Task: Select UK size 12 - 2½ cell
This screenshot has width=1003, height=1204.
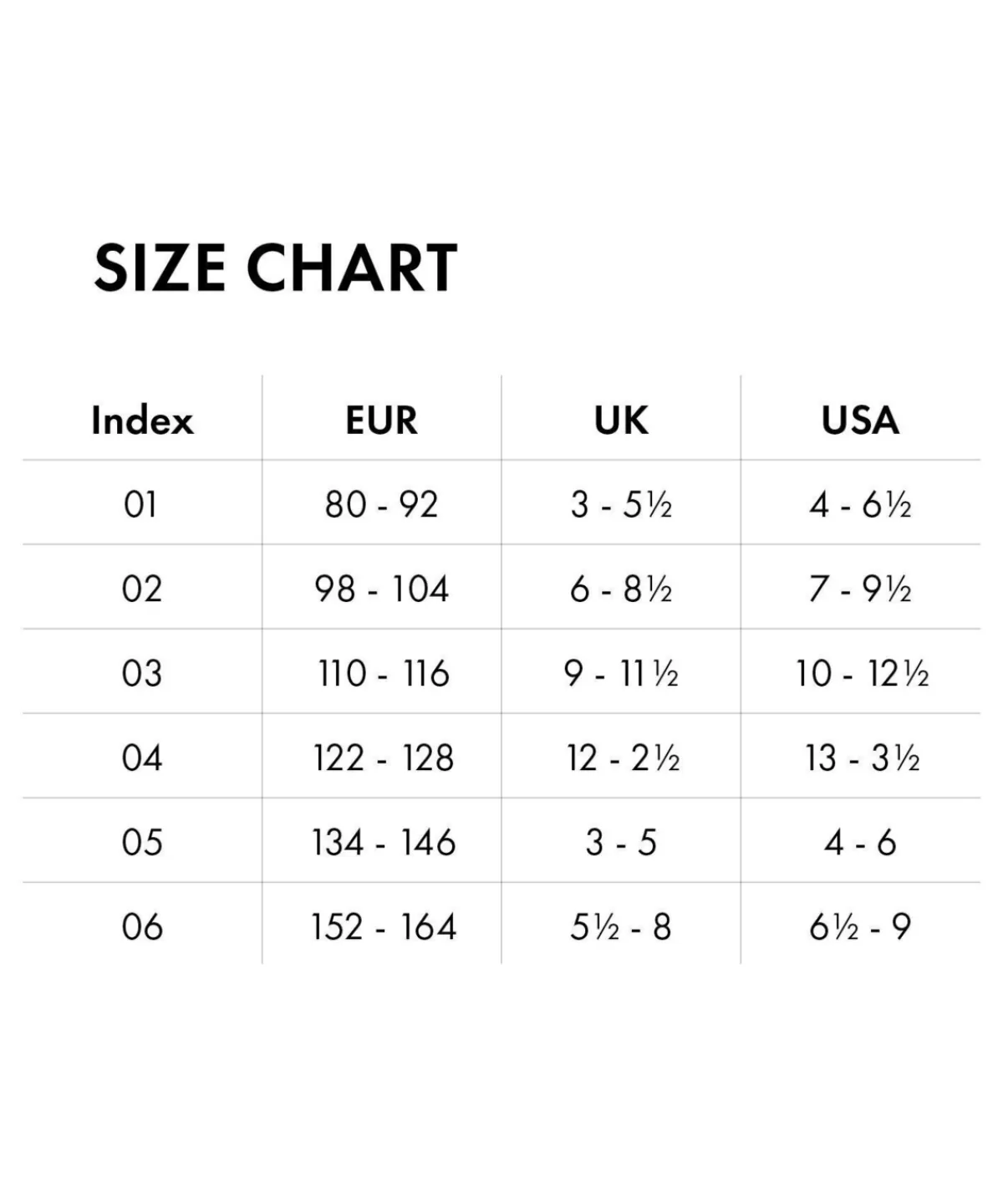Action: click(623, 758)
